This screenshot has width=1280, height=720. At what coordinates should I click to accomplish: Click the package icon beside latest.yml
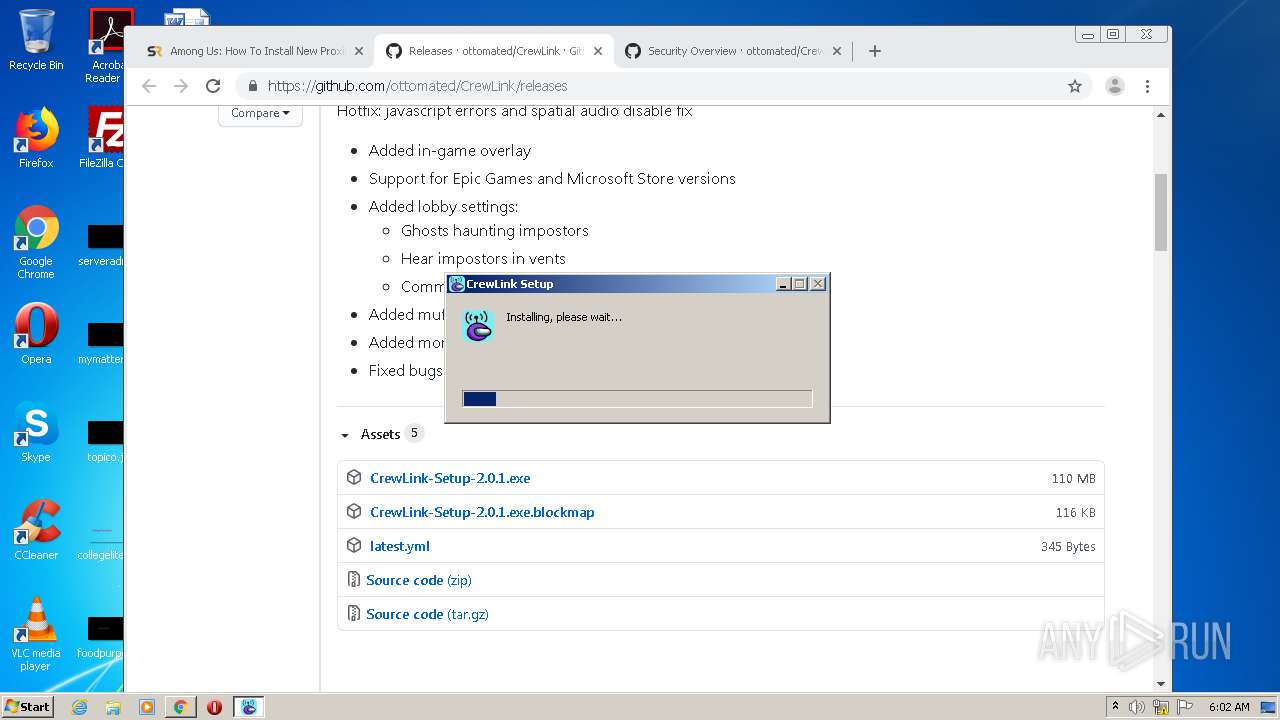(354, 546)
